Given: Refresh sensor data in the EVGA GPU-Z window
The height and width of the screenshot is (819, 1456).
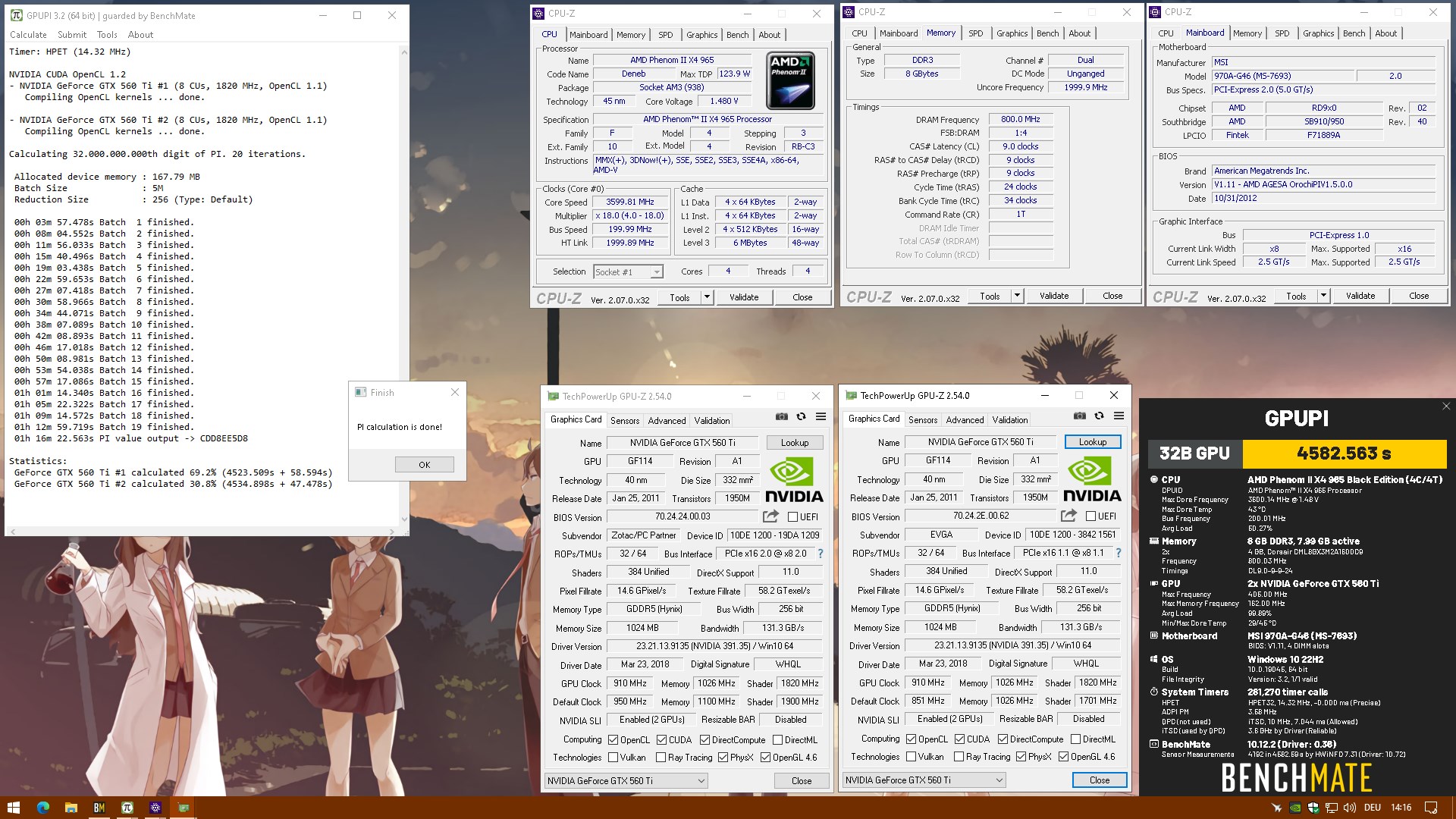Looking at the screenshot, I should point(1099,416).
